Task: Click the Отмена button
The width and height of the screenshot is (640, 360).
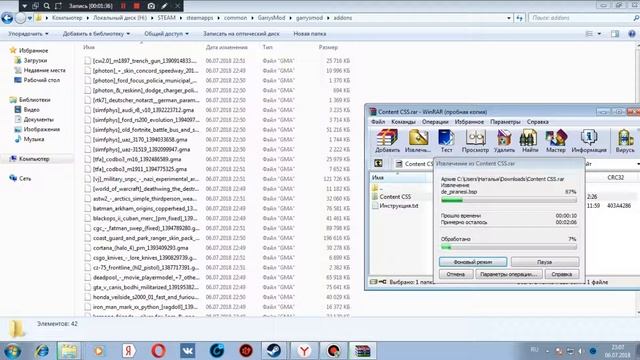Action: (x=456, y=274)
